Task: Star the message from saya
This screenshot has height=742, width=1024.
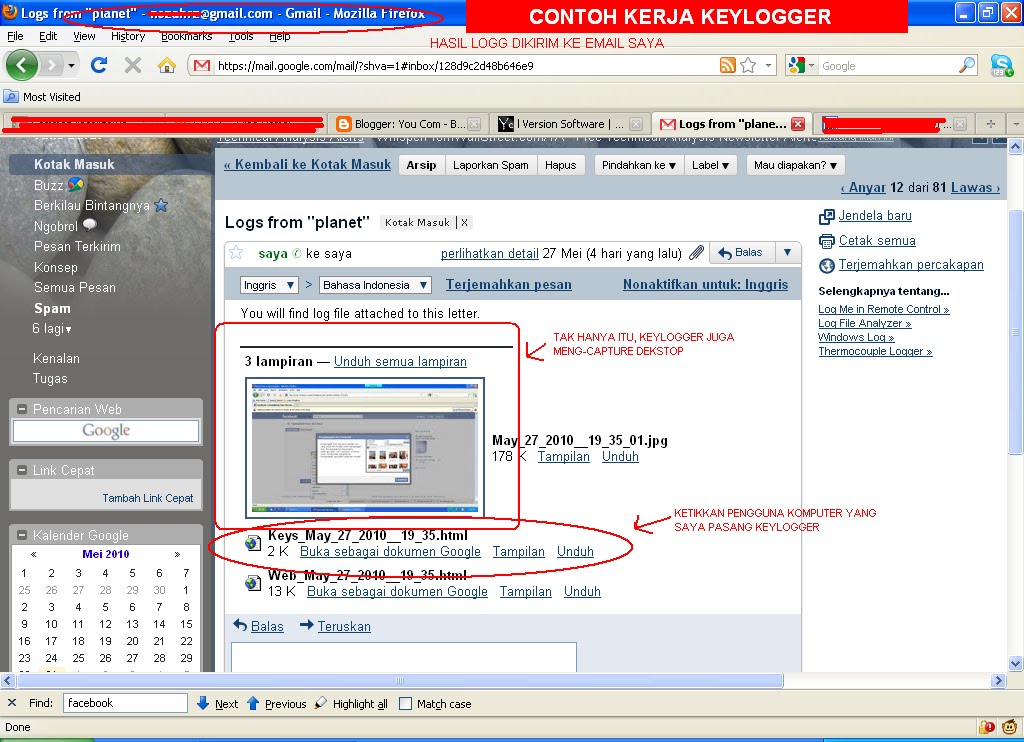Action: [236, 253]
